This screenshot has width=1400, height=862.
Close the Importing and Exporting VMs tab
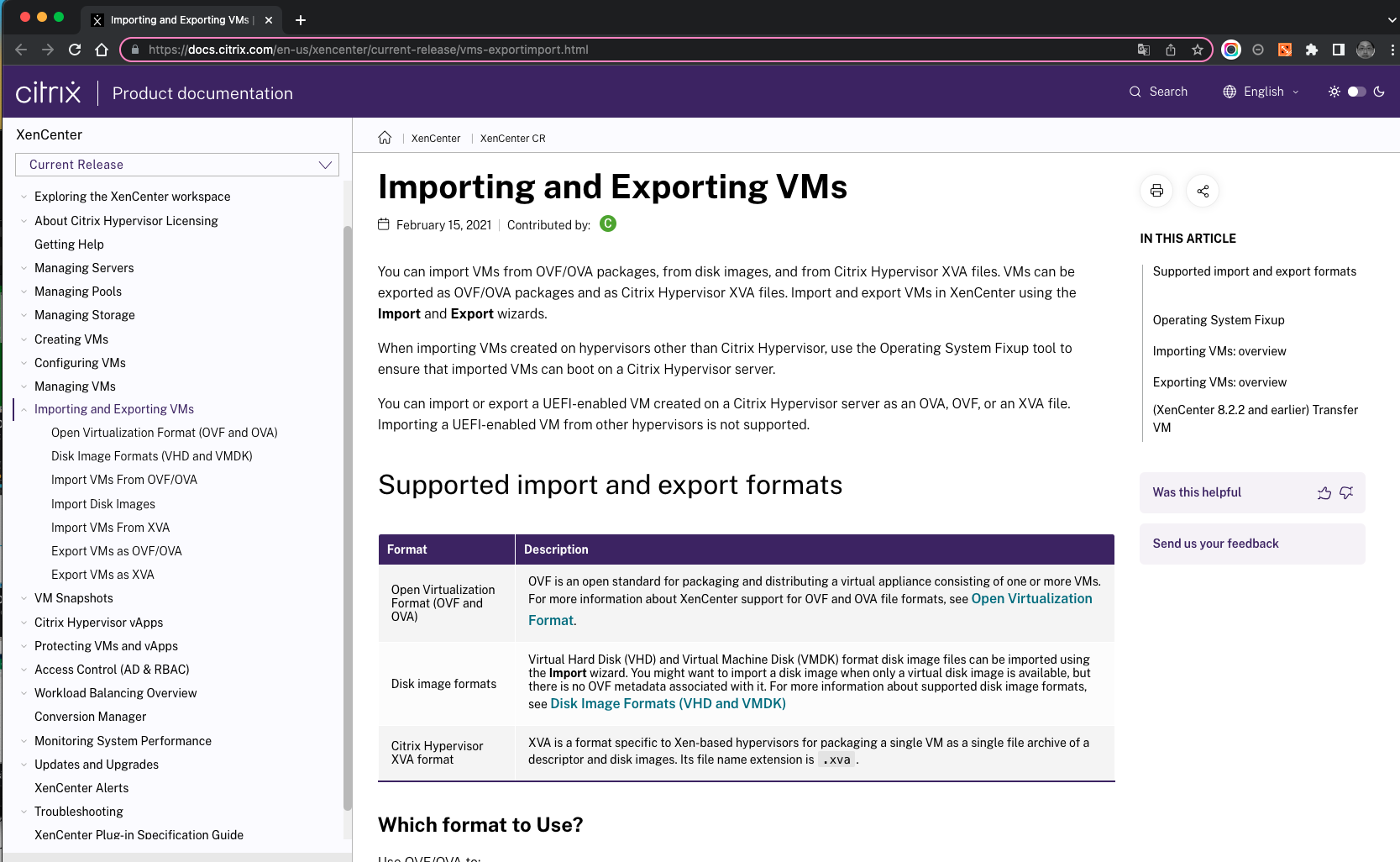[269, 20]
